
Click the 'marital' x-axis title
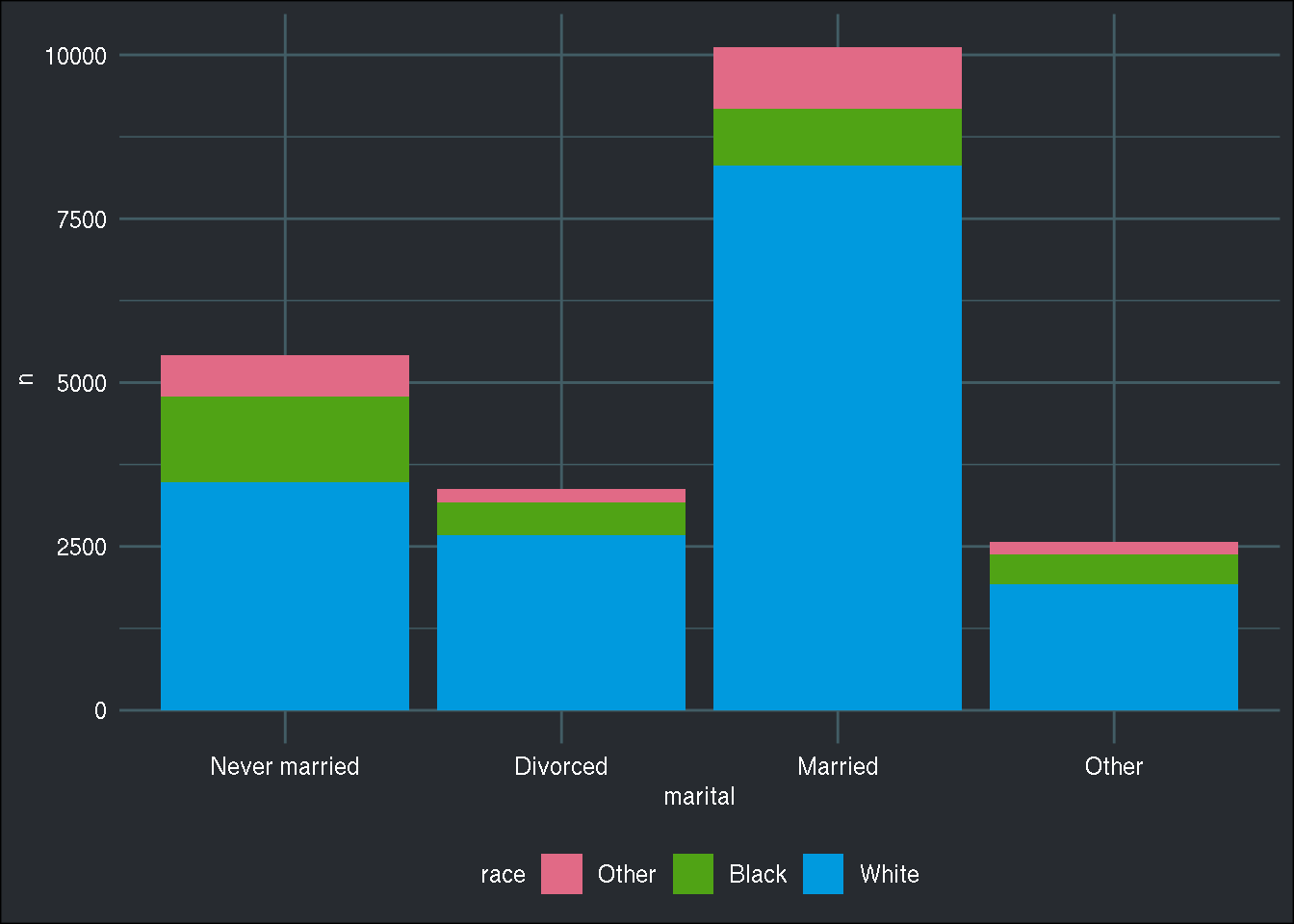coord(699,797)
